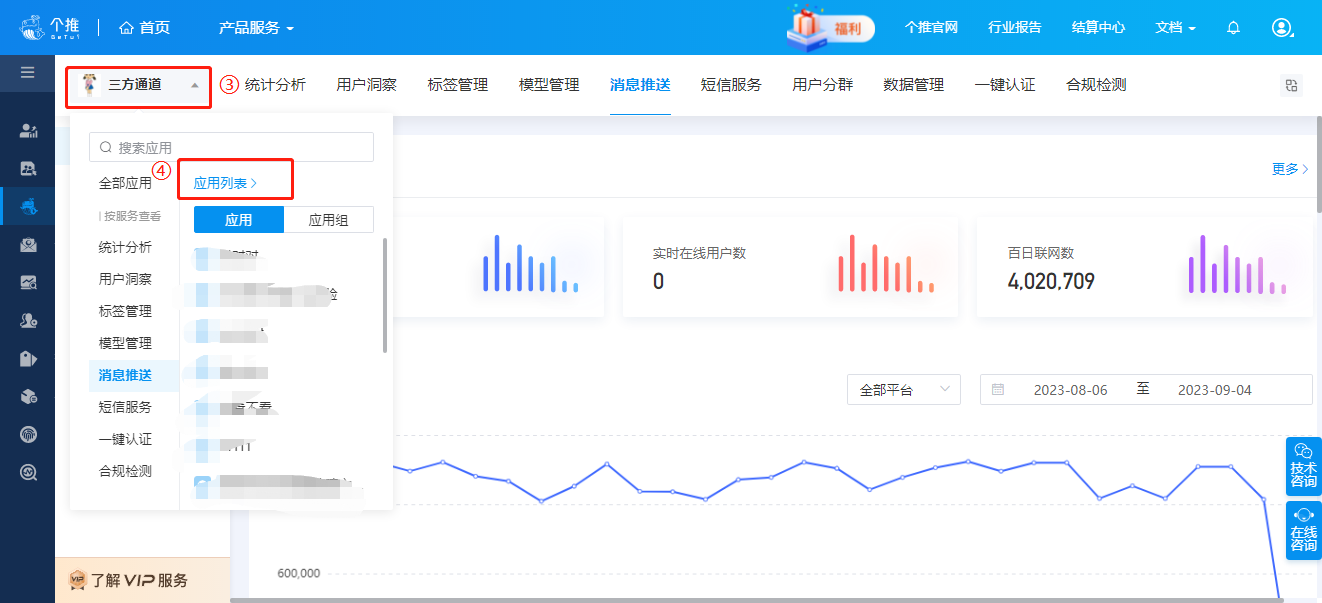Expand 产品服务 dropdown menu

(x=256, y=28)
